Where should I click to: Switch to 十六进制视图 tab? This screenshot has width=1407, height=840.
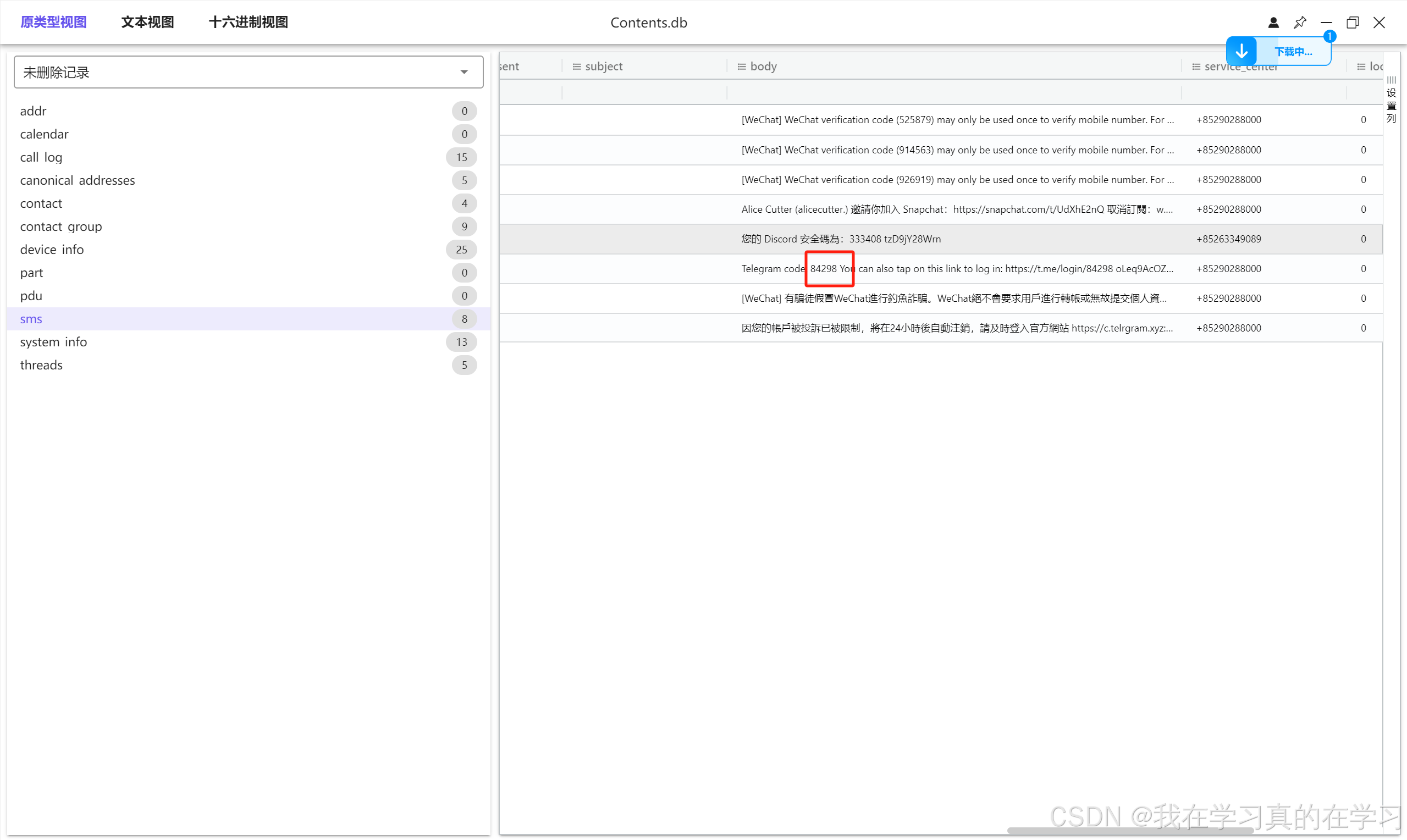[x=248, y=22]
